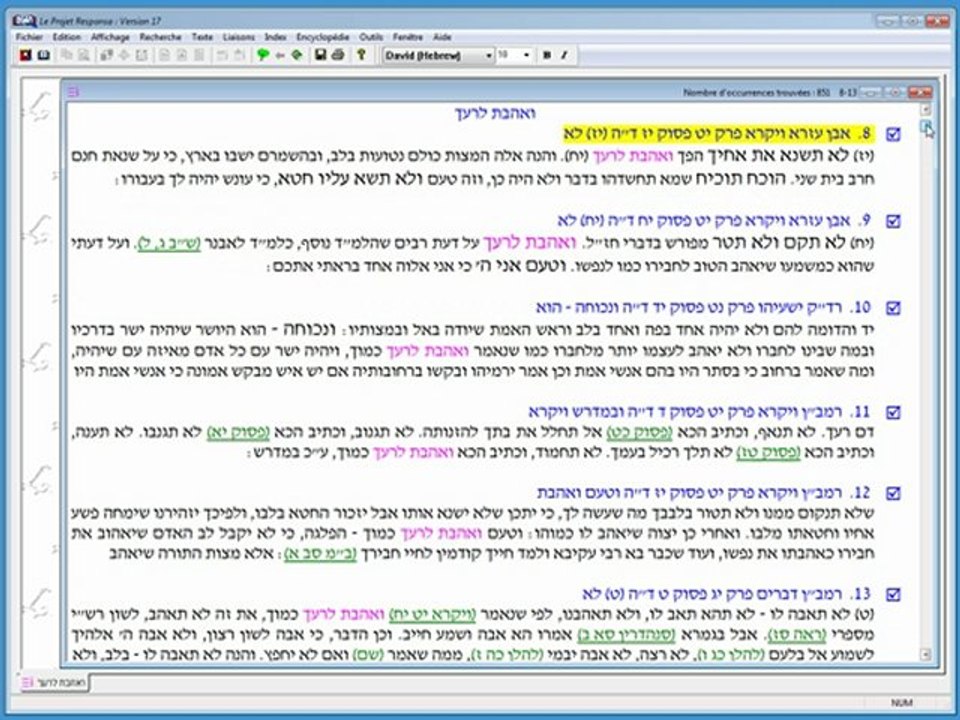
Task: Click the red square icon in the toolbar
Action: pos(25,55)
